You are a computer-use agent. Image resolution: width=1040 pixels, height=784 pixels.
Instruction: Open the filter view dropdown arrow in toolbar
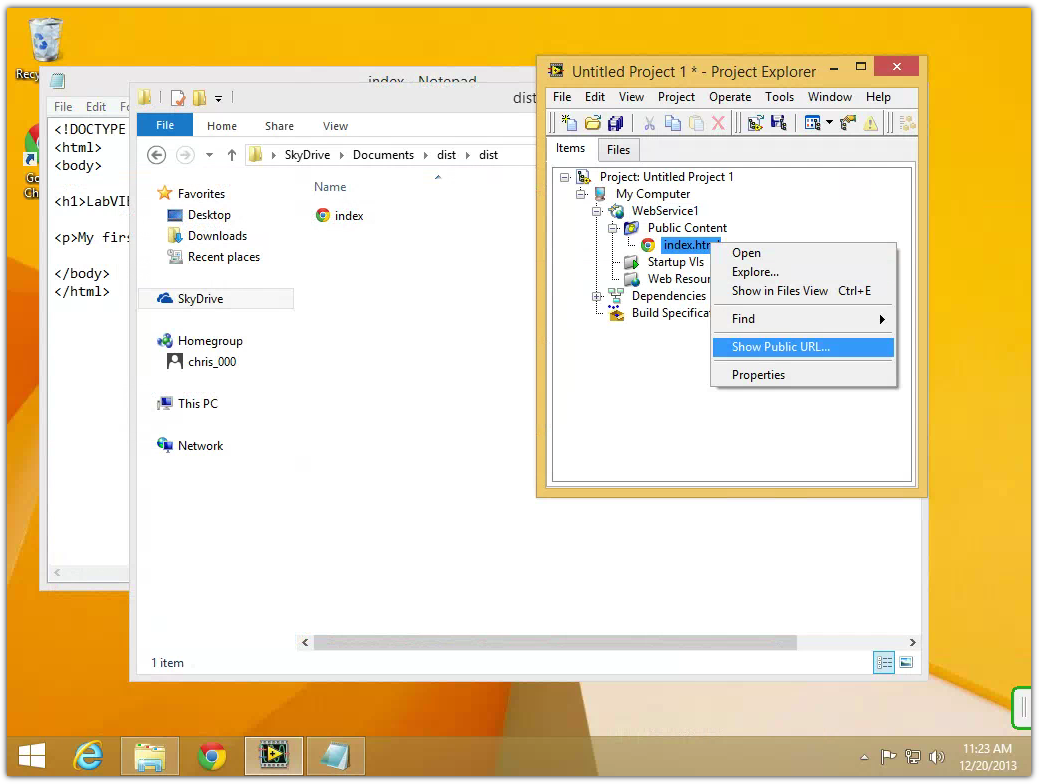tap(829, 123)
